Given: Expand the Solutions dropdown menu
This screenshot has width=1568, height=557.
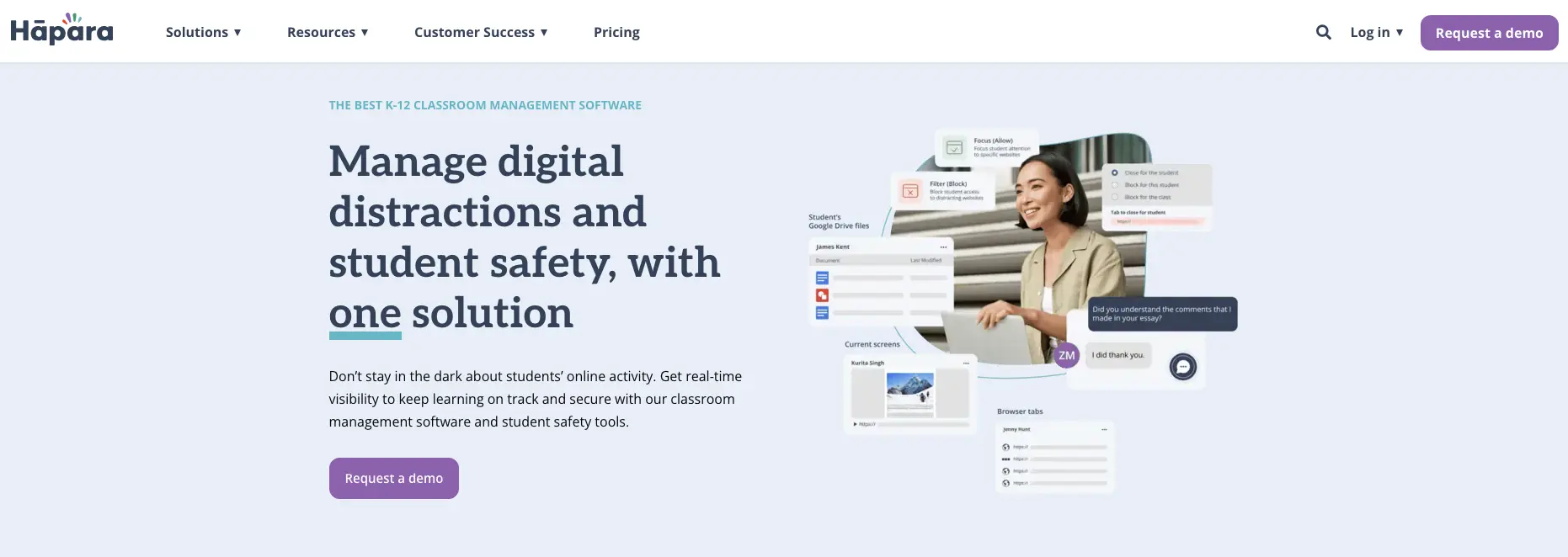Looking at the screenshot, I should 204,32.
